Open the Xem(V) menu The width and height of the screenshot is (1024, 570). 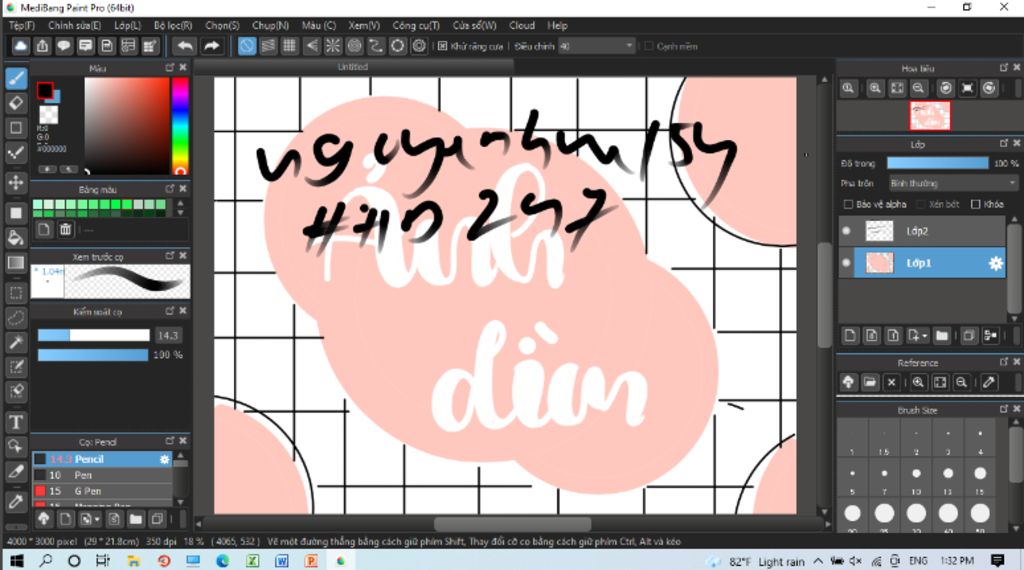click(x=364, y=25)
